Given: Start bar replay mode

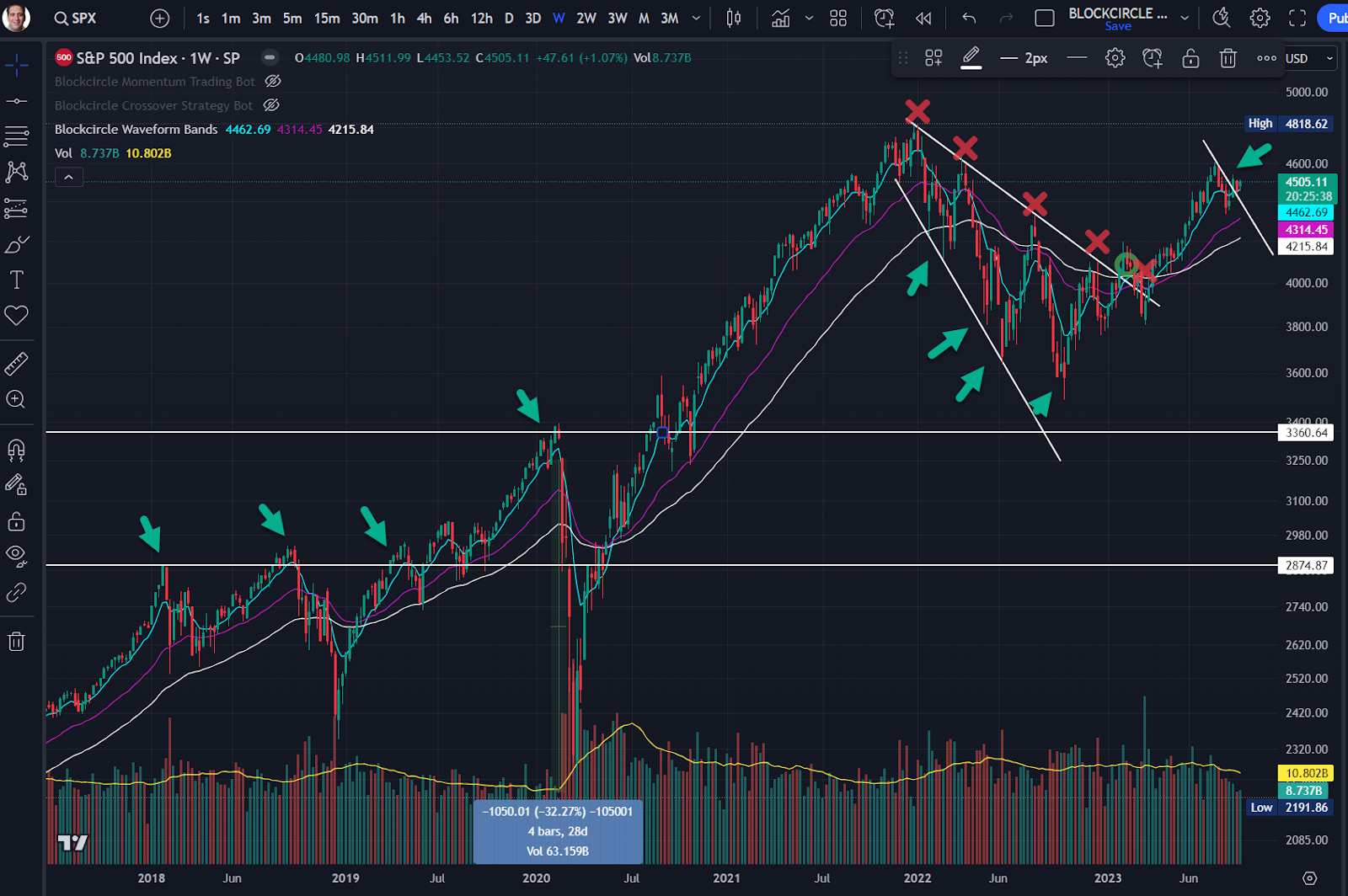Looking at the screenshot, I should click(x=923, y=18).
